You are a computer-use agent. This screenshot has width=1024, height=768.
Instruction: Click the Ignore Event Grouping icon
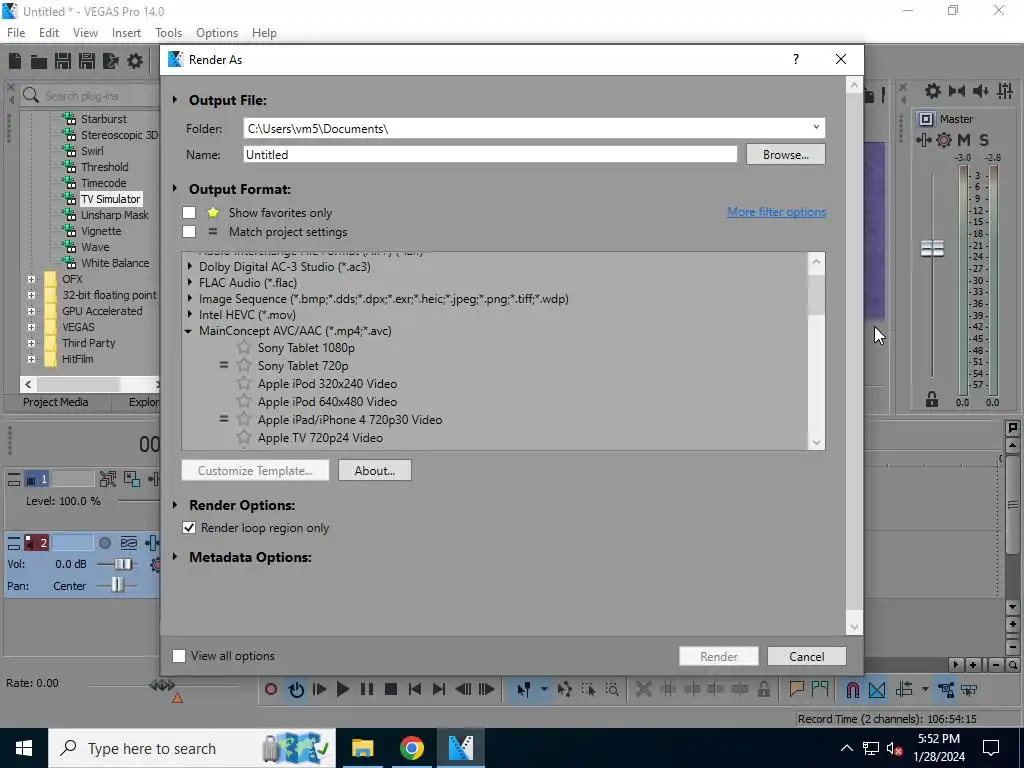(x=970, y=689)
